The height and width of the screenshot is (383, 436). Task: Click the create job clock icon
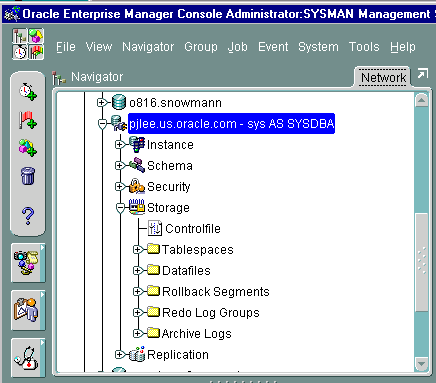pyautogui.click(x=27, y=92)
